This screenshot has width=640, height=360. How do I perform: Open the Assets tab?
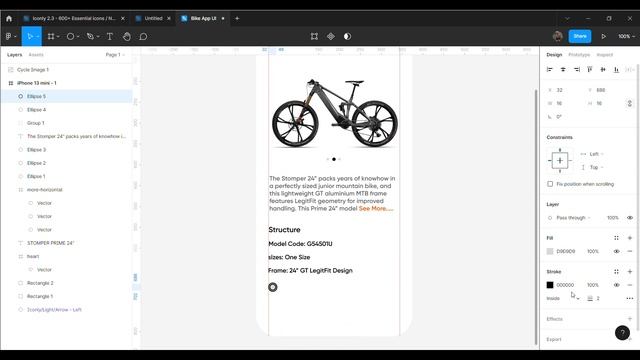coord(36,55)
